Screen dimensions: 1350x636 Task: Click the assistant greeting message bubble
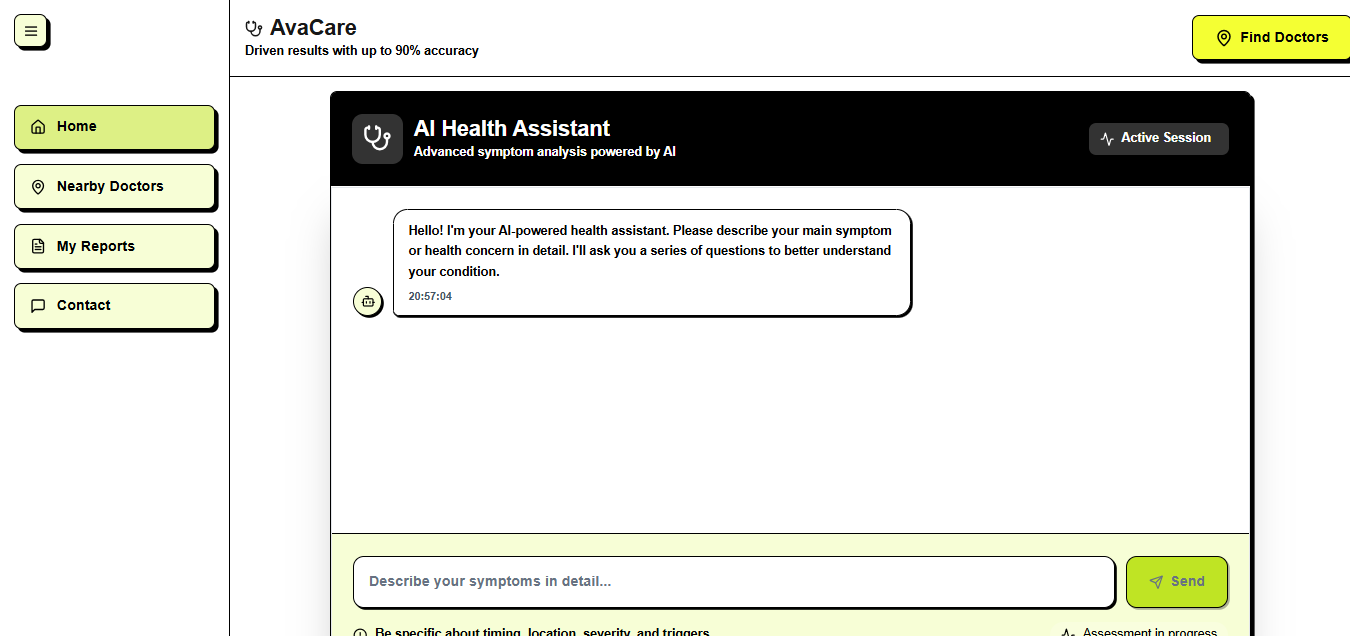(x=652, y=262)
